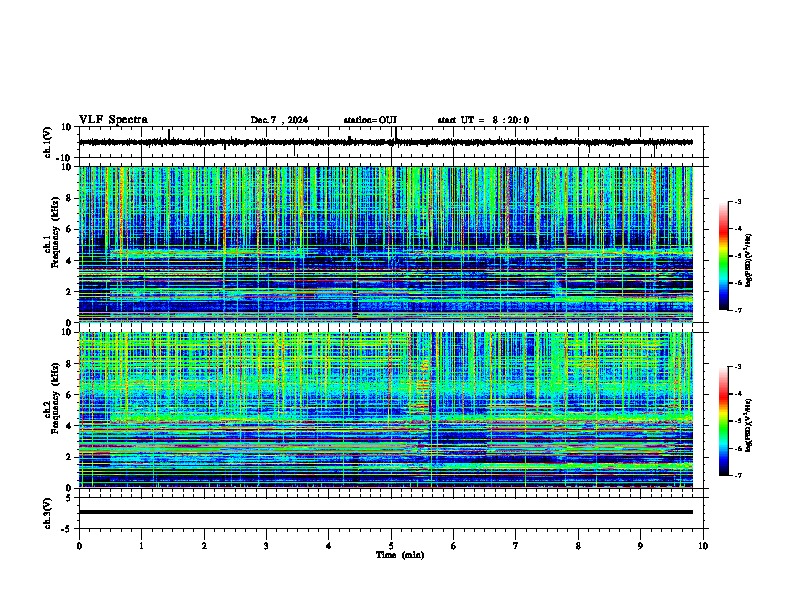The height and width of the screenshot is (612, 792).
Task: Click the ch.2 color bar log(PSD) label
Action: tap(749, 425)
